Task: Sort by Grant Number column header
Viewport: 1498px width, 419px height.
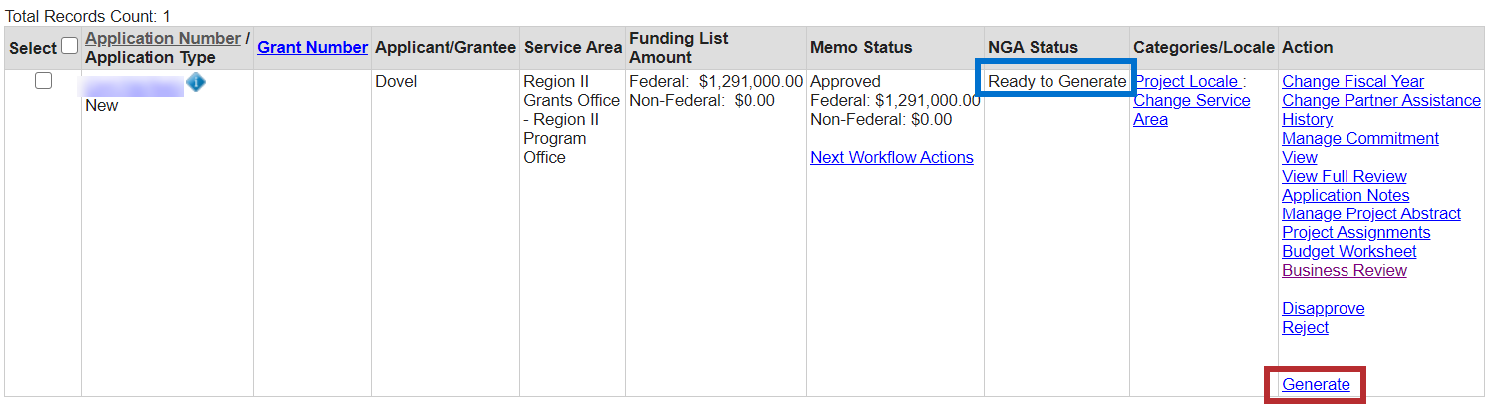Action: tap(312, 47)
